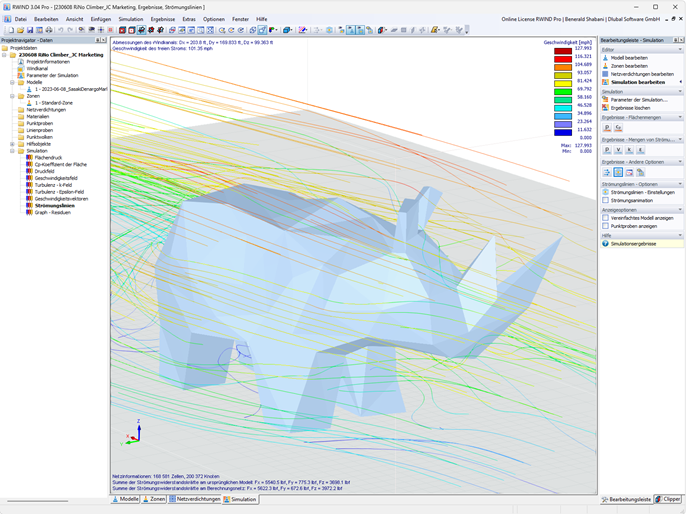Open the Ergebnisse menu
The image size is (686, 514).
click(x=163, y=19)
